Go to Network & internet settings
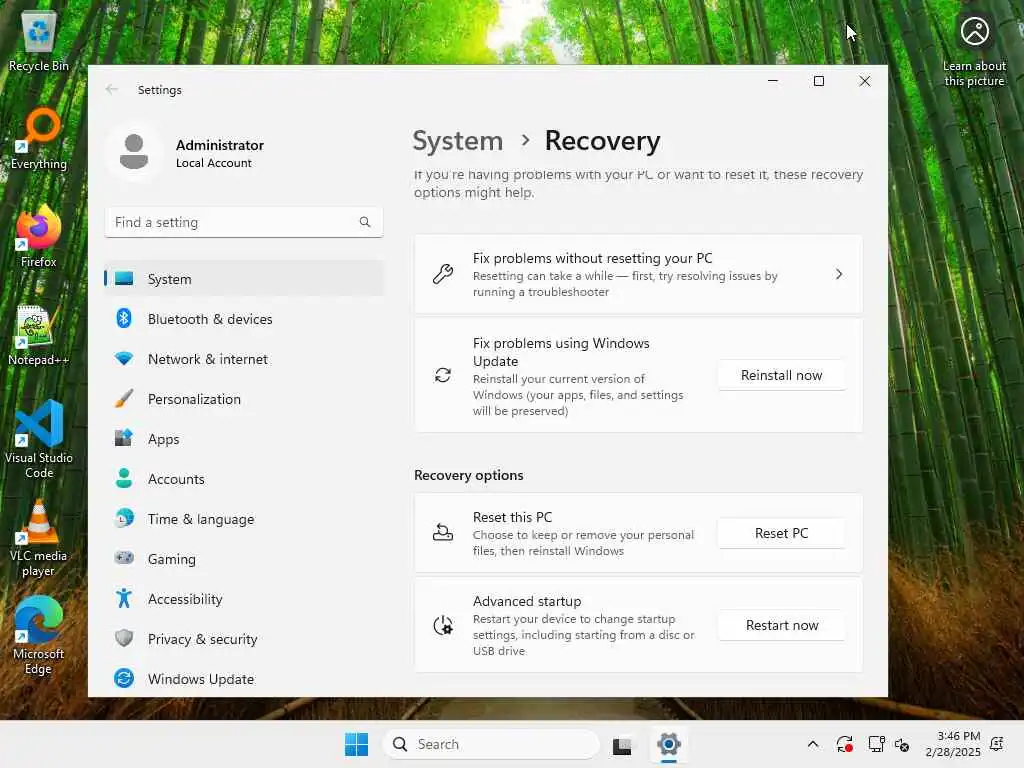 click(244, 359)
